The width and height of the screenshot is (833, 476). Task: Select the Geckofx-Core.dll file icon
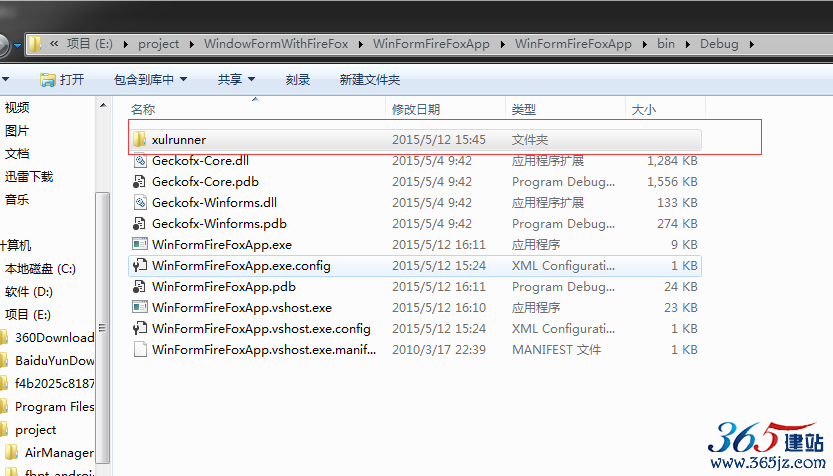pos(140,160)
